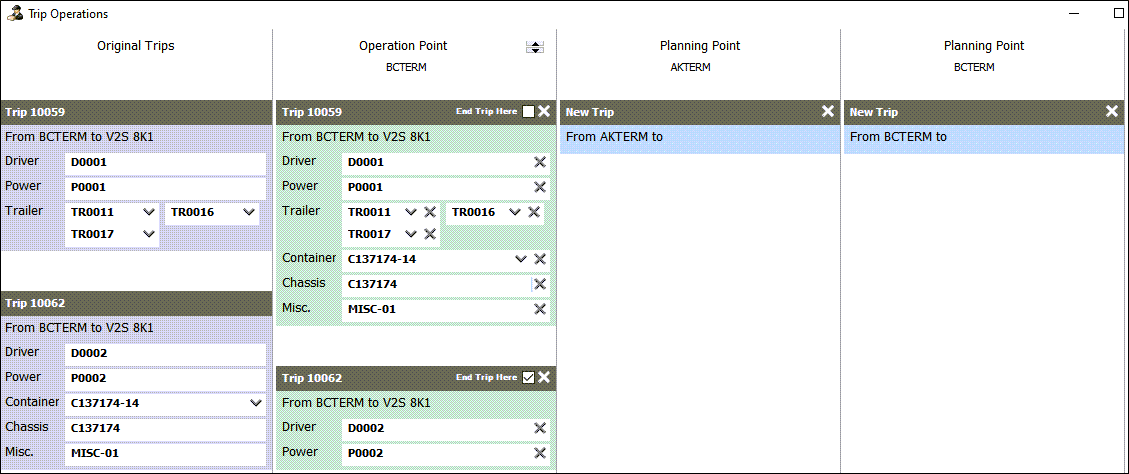Expand TR0016 trailer dropdown in Original Trips
The image size is (1129, 474).
(248, 212)
